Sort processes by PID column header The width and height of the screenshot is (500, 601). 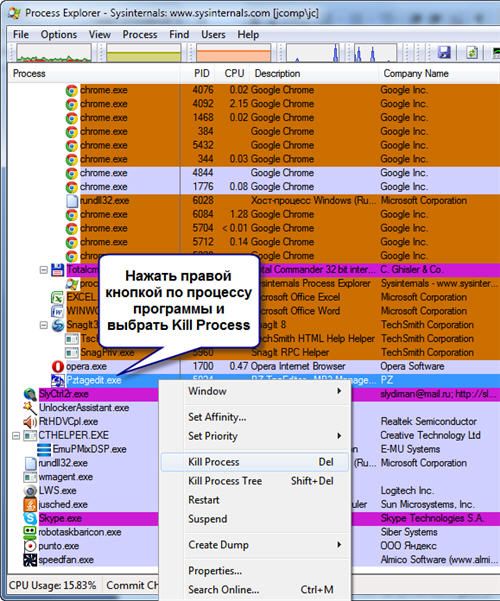click(x=201, y=73)
